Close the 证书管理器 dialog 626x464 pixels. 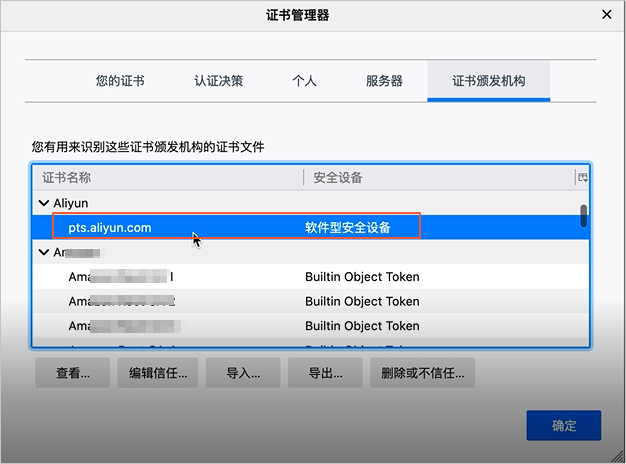607,15
